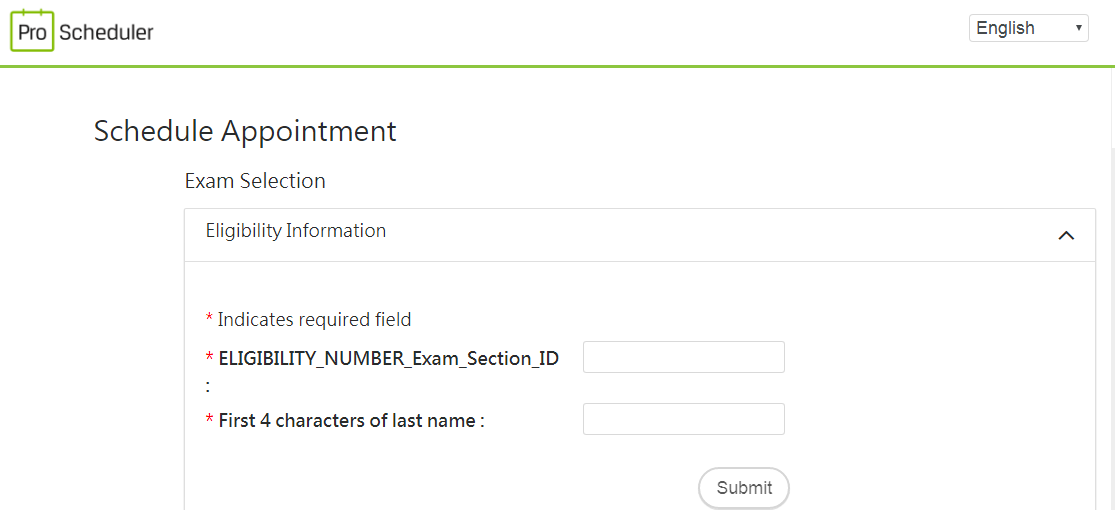This screenshot has width=1115, height=510.
Task: Click the green divider line under the header
Action: 558,67
